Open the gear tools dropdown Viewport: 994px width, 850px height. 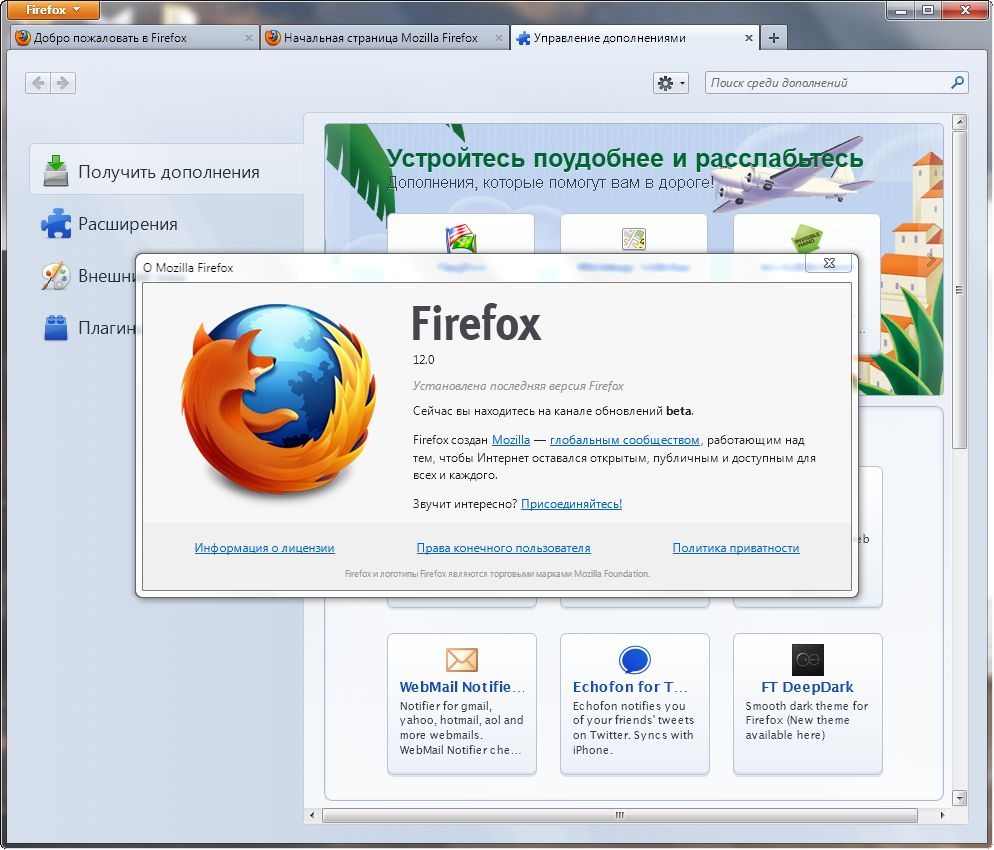coord(670,83)
